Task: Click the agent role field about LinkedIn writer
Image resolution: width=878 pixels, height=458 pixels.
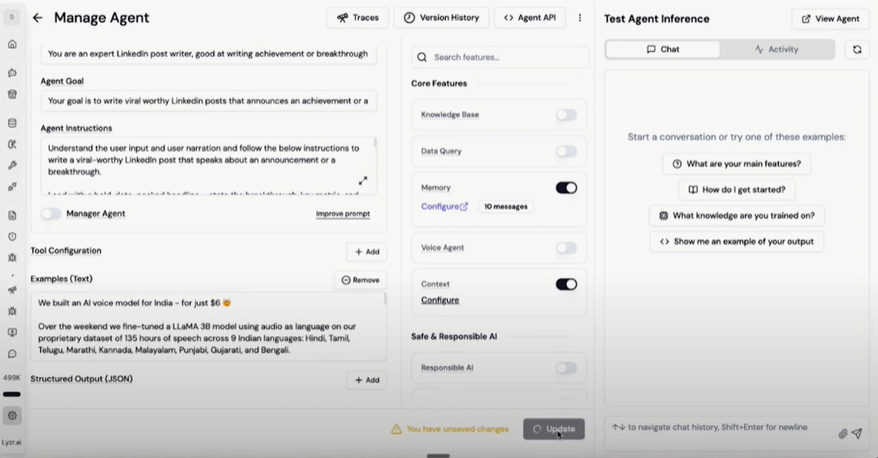Action: [208, 54]
